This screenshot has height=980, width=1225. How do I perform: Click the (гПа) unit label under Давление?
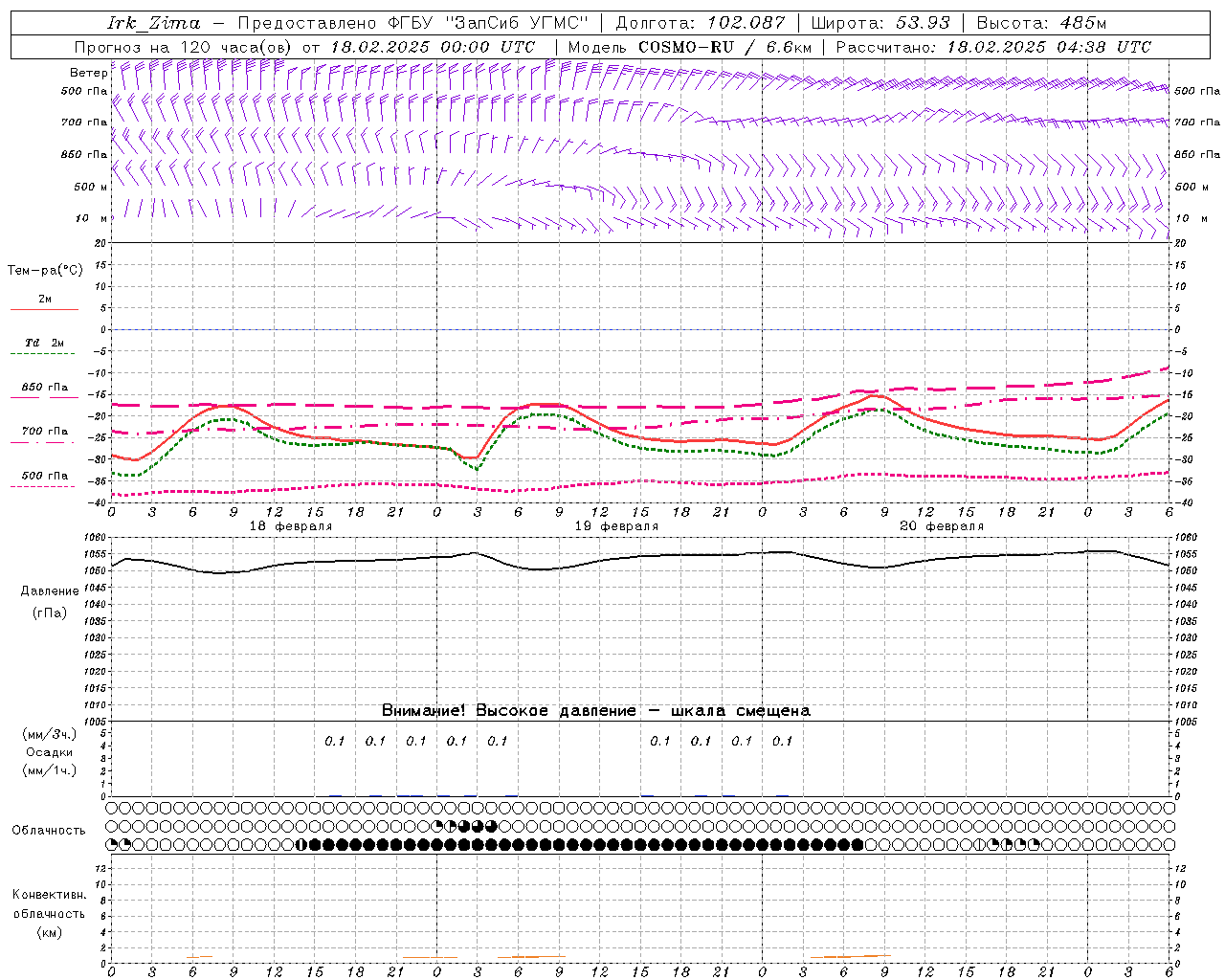pyautogui.click(x=50, y=612)
